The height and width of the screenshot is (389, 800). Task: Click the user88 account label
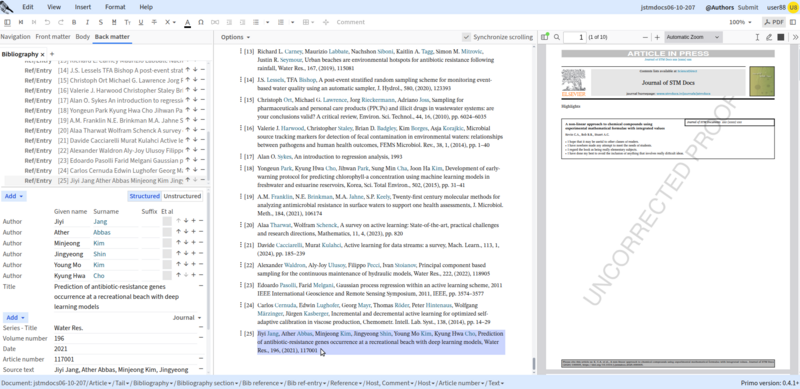(x=776, y=7)
